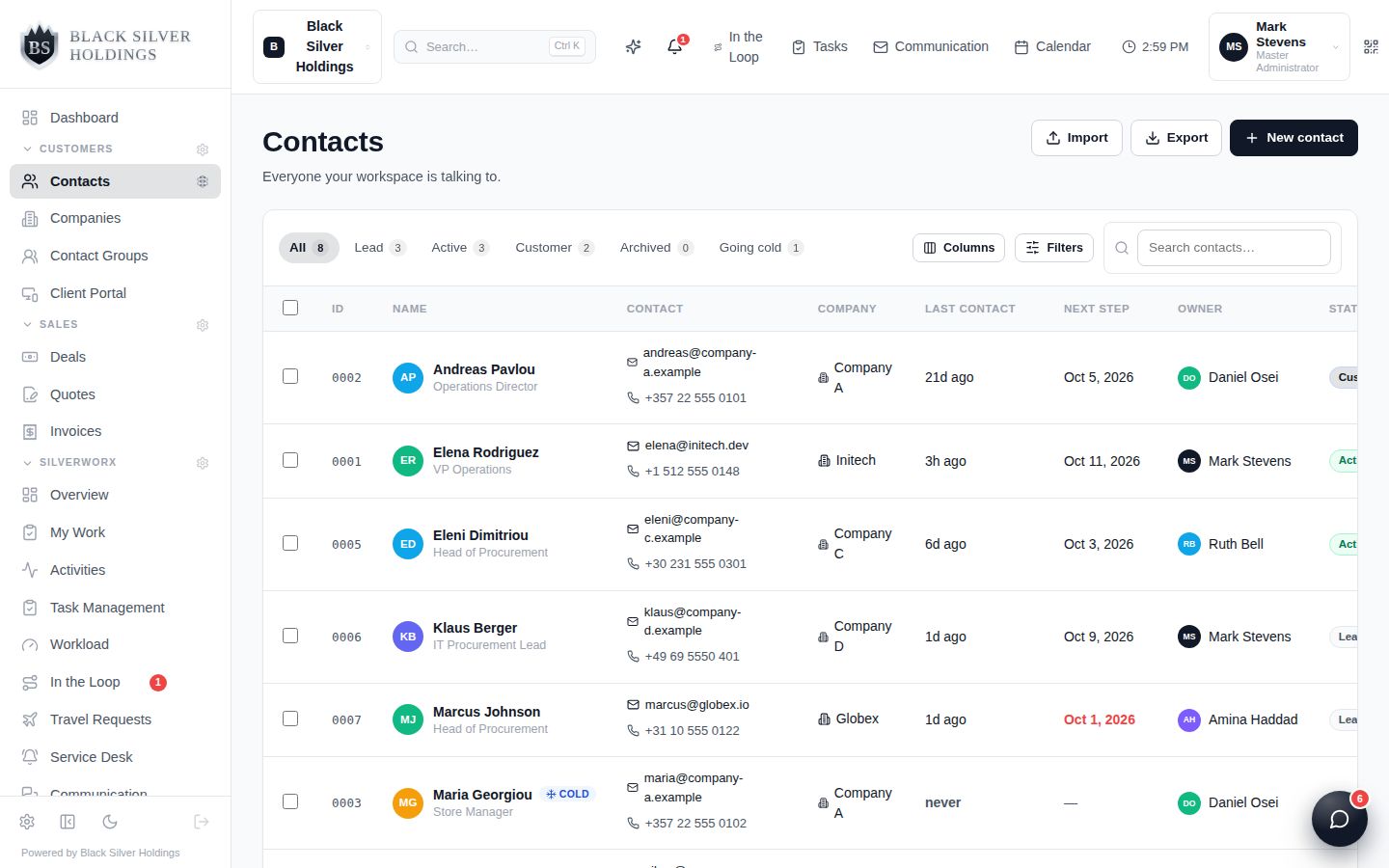Focus the Search contacts input field
Image resolution: width=1389 pixels, height=868 pixels.
(1234, 248)
